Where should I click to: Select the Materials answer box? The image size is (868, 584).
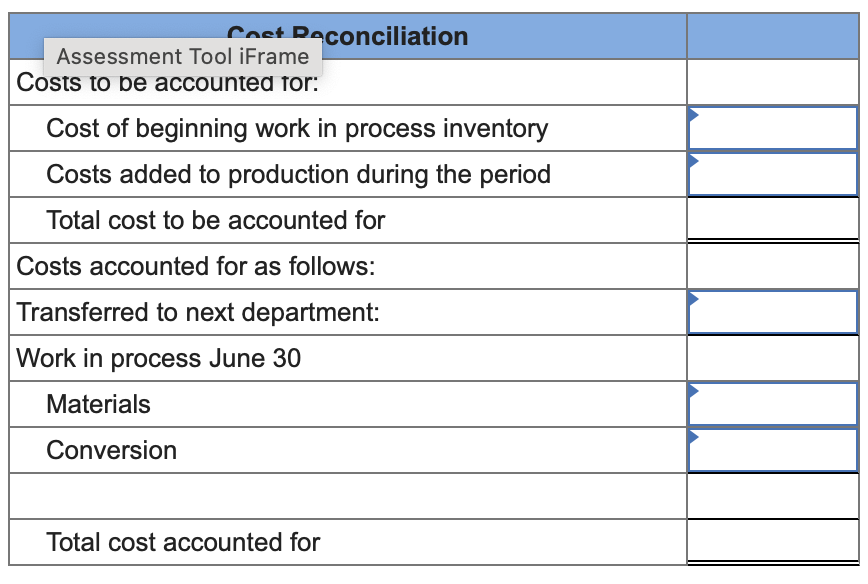click(775, 404)
